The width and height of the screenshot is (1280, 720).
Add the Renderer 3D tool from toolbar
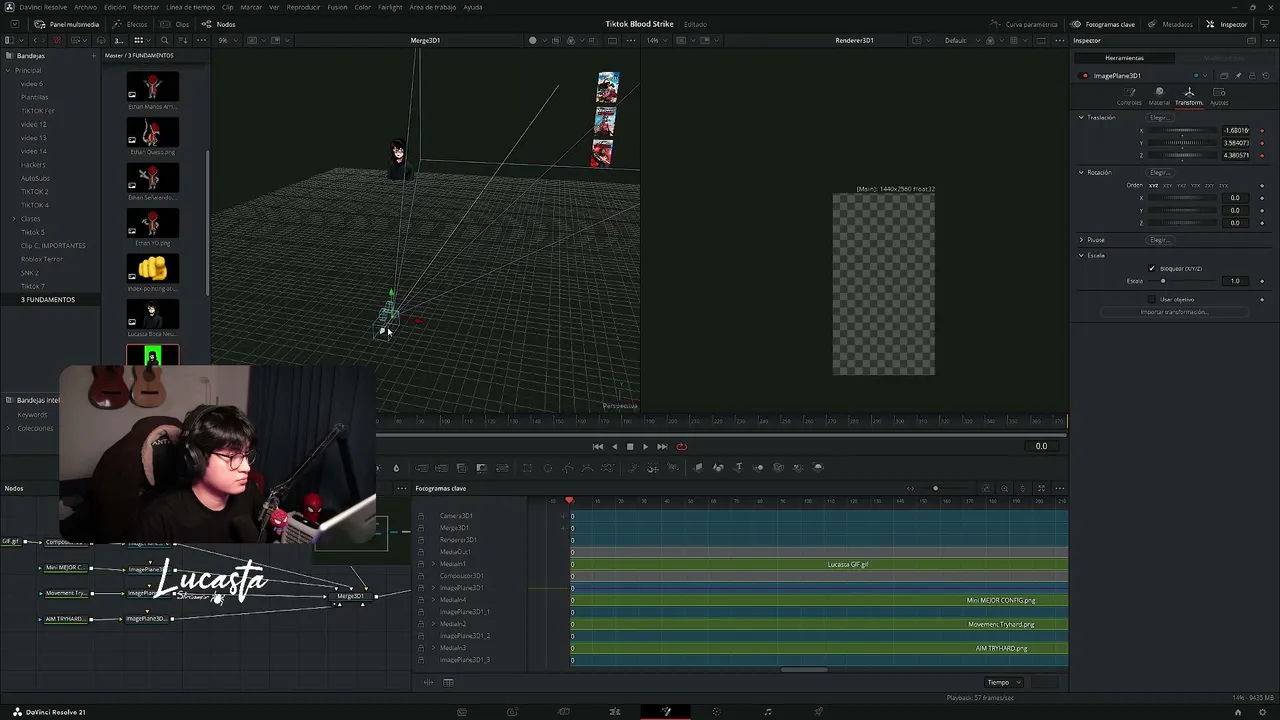(x=817, y=468)
